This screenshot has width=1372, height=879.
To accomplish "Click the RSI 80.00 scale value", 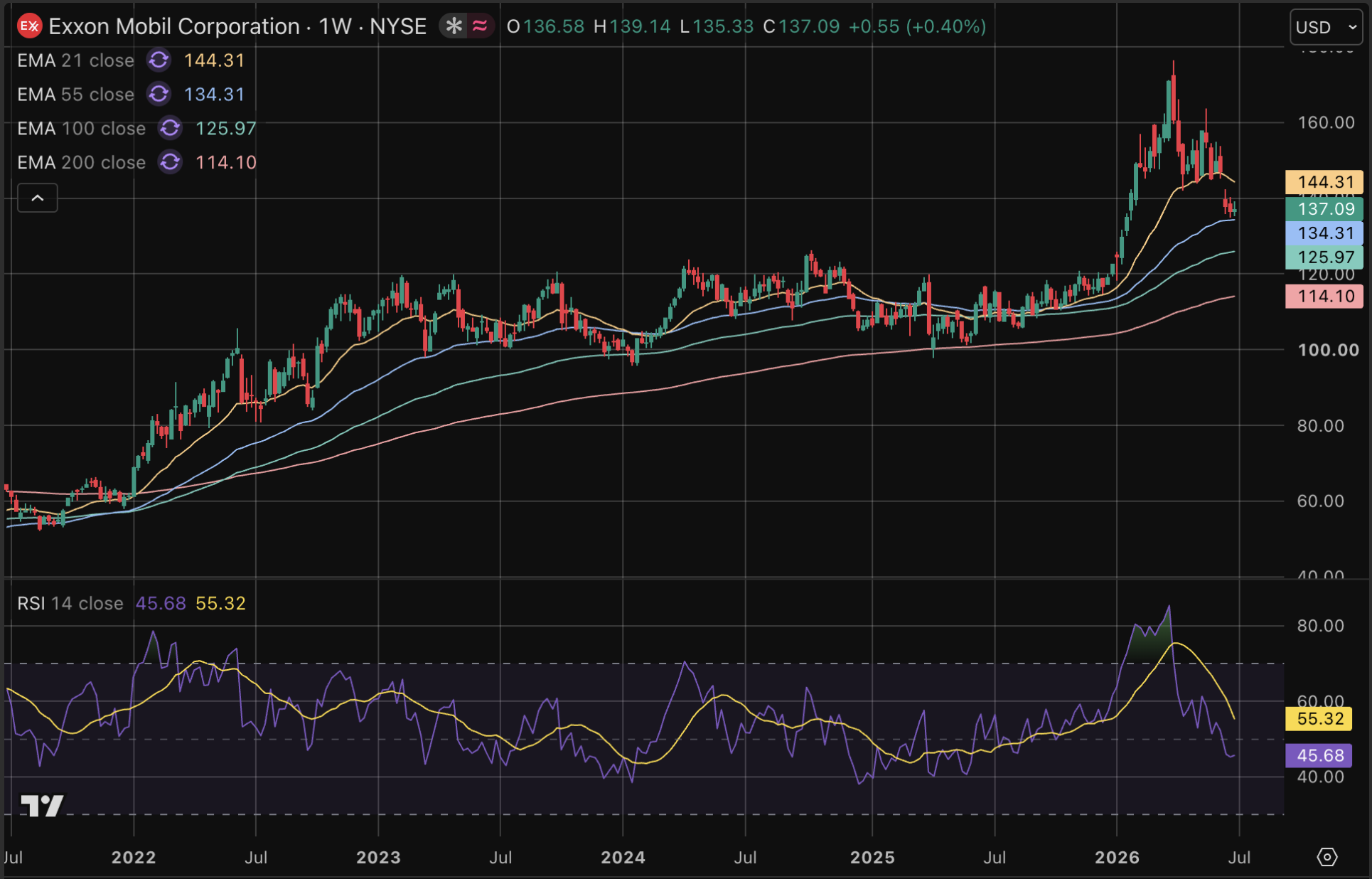I will click(1320, 626).
